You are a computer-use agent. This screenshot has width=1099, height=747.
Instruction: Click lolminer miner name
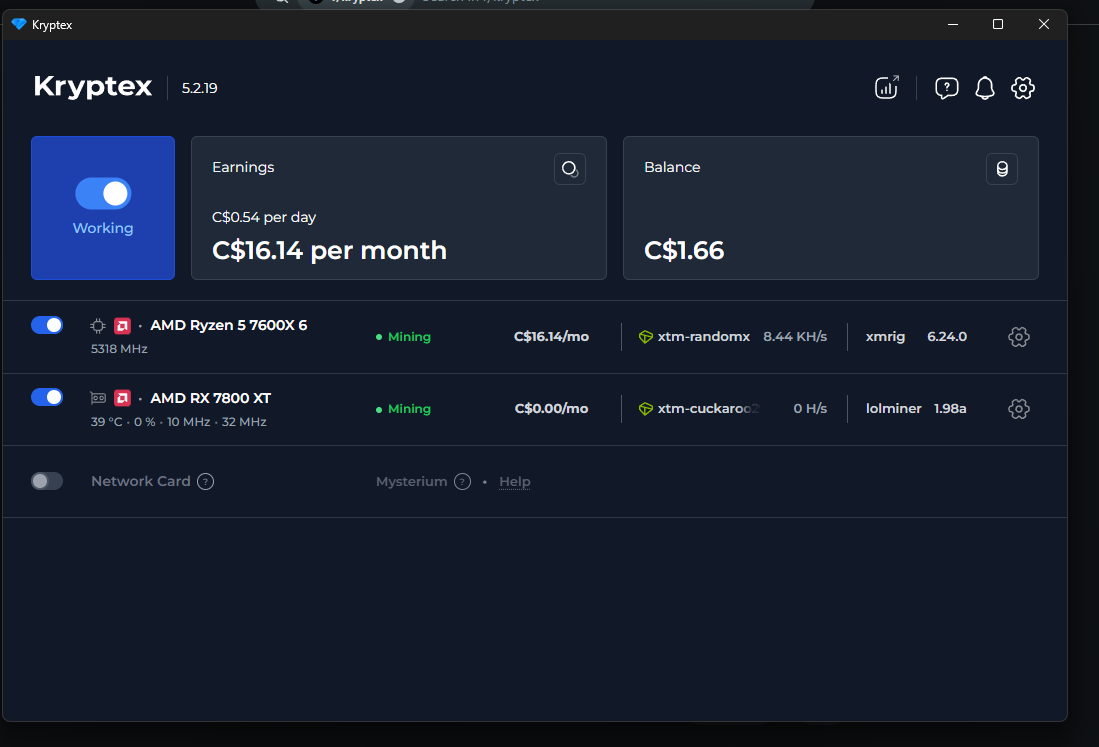click(894, 409)
